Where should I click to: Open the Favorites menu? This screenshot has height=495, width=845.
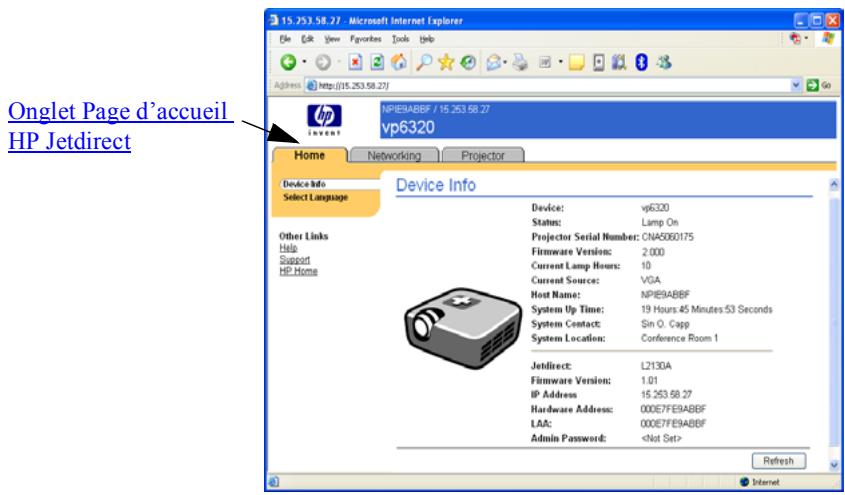click(365, 39)
